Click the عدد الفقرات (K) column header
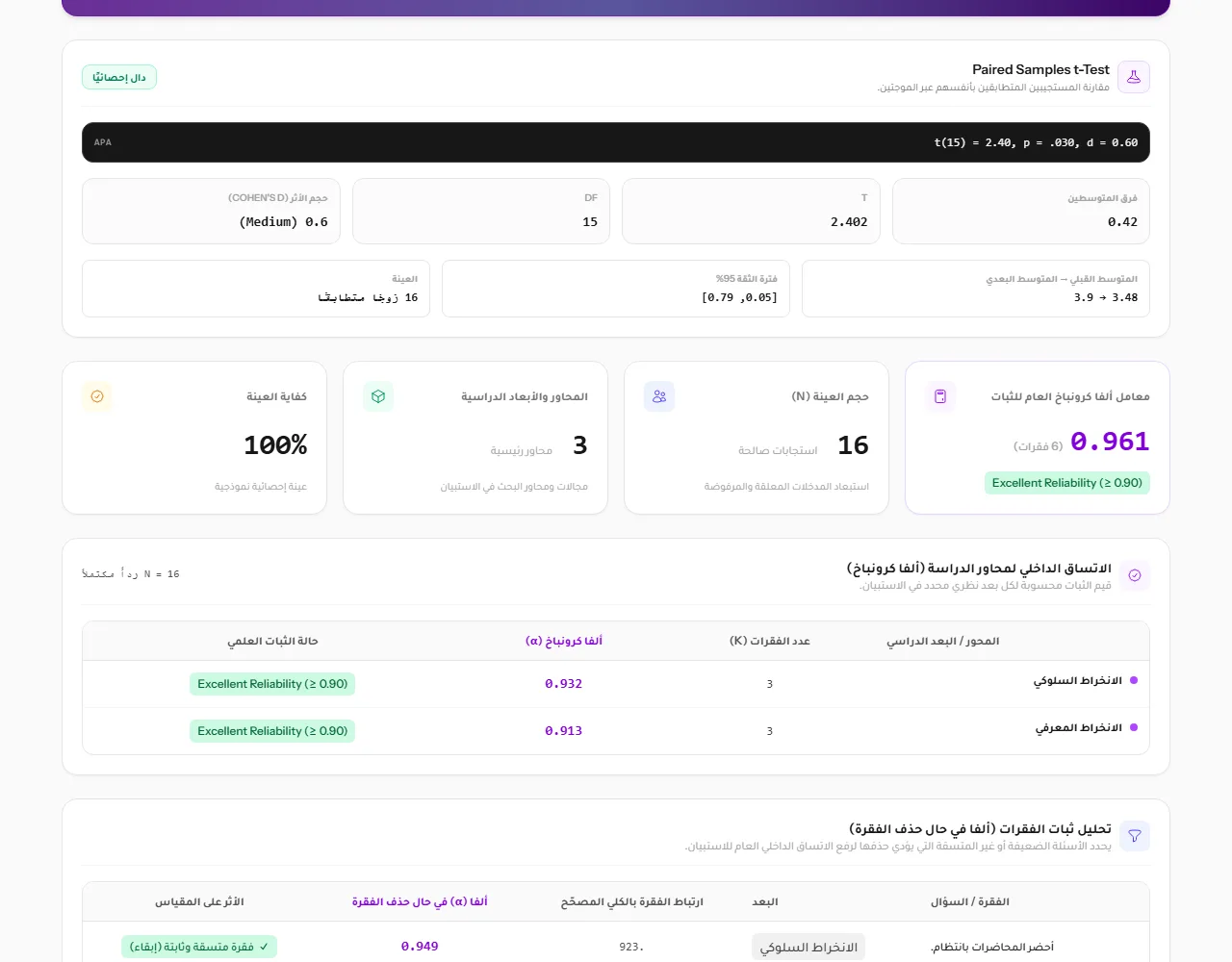This screenshot has height=962, width=1232. [769, 641]
